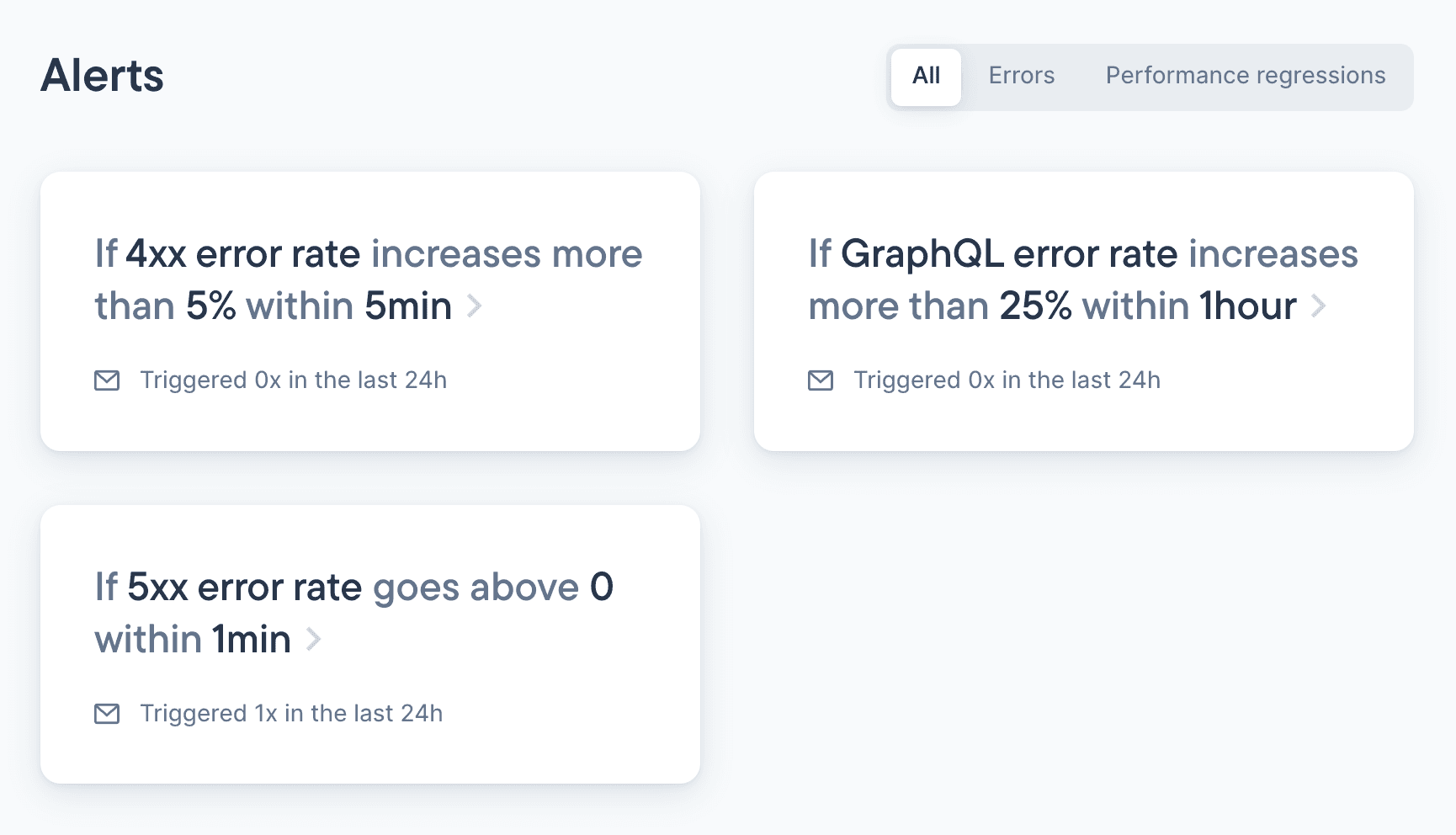Click the mail icon on the 5xx alert card
Screen dimensions: 1456x835
tap(107, 714)
